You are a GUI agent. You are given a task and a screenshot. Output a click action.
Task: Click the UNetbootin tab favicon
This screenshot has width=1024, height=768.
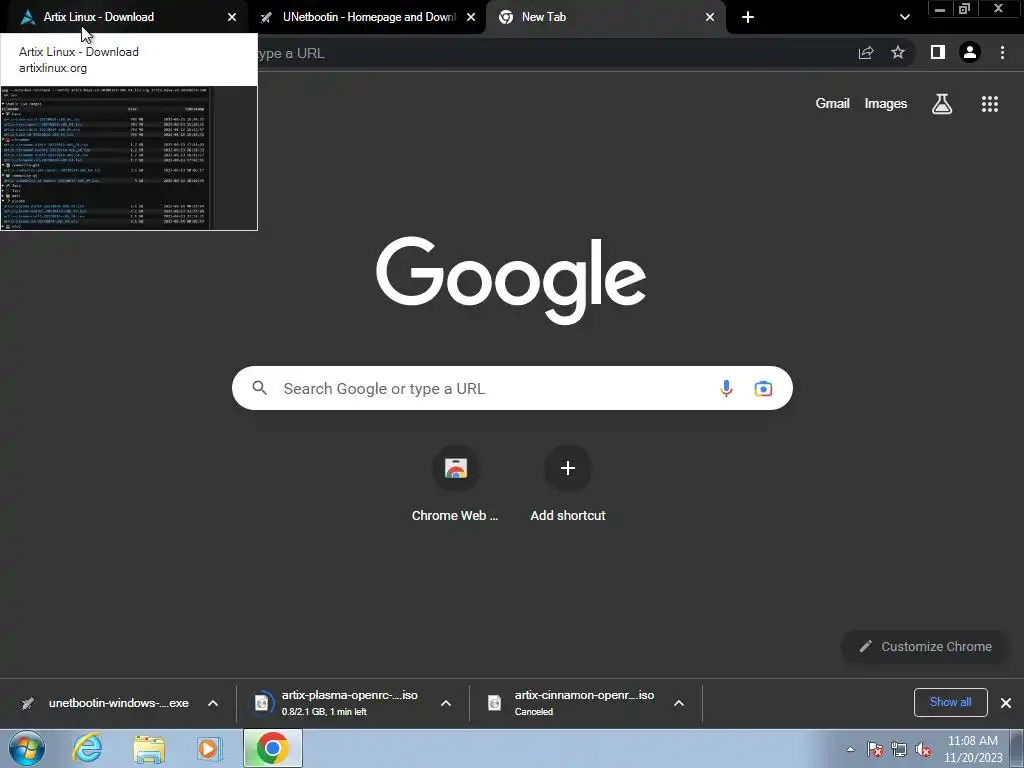(x=266, y=18)
